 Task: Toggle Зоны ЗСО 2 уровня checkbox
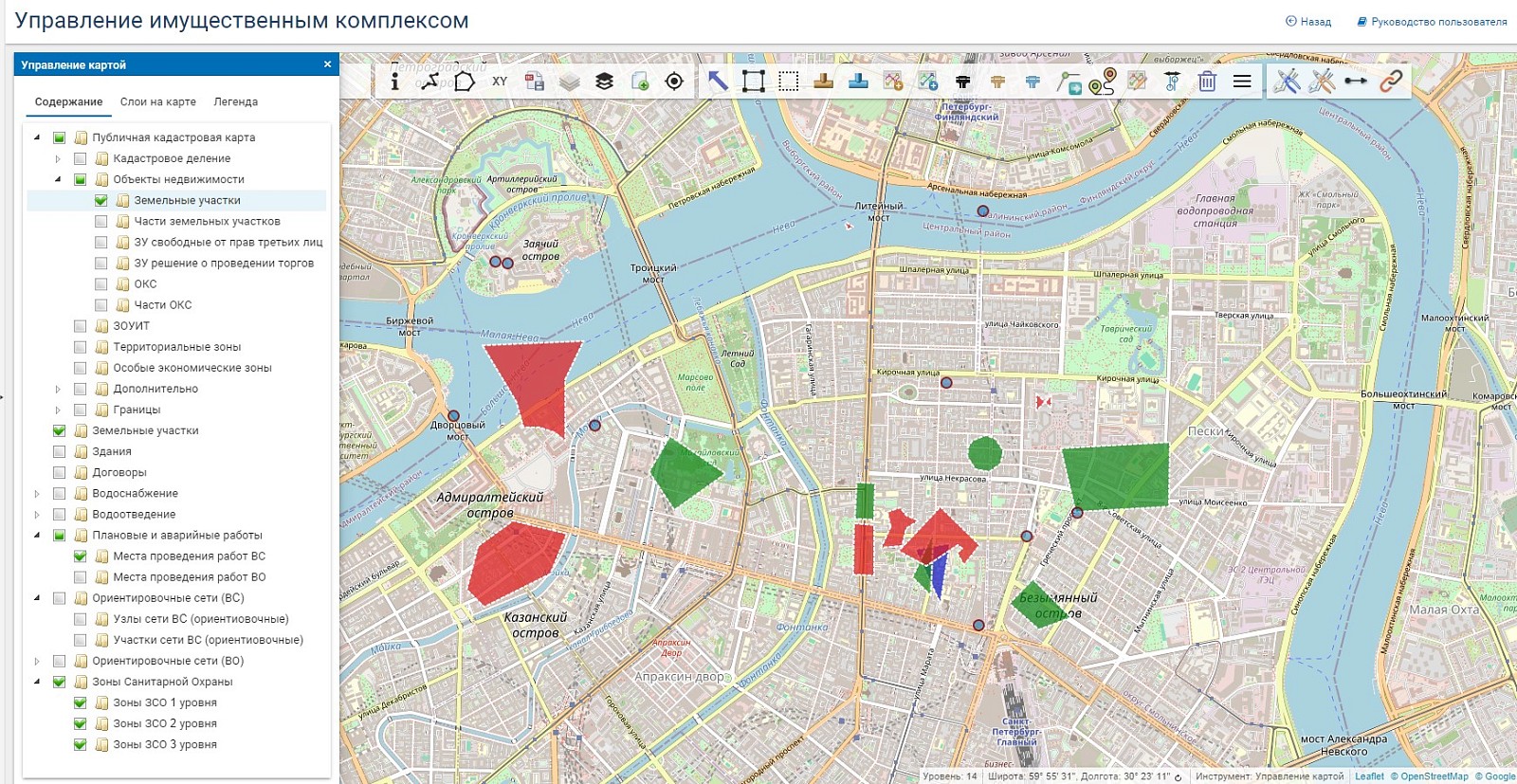point(81,723)
